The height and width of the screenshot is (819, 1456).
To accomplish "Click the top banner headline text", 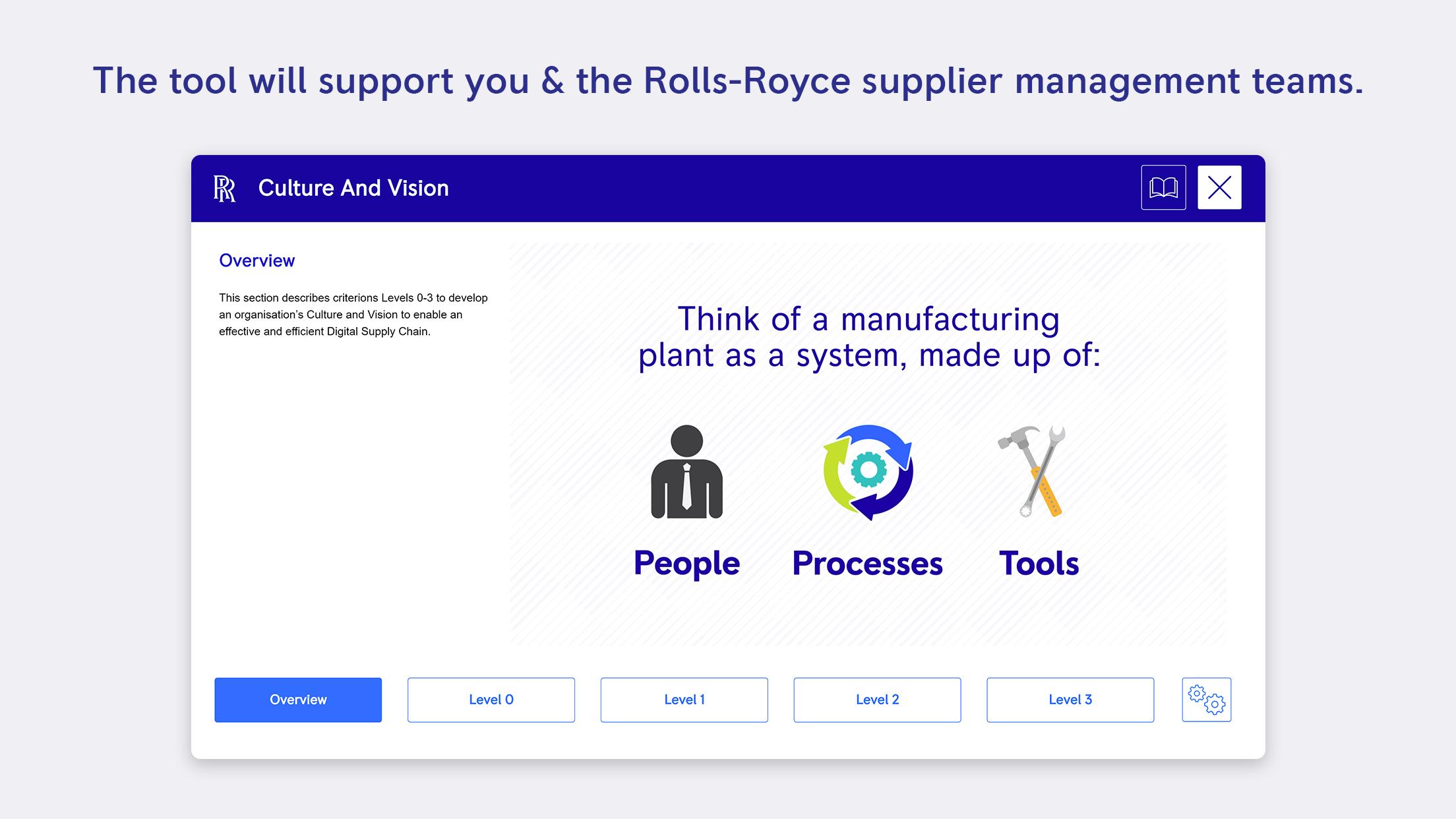I will (x=728, y=81).
